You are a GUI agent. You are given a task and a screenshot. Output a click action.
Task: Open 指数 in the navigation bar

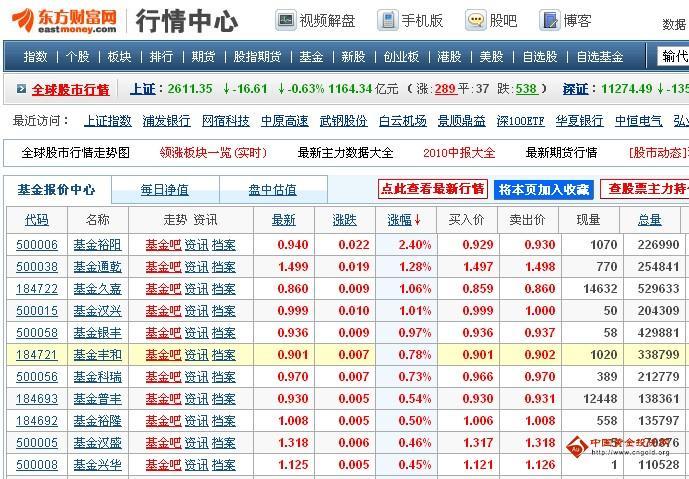(35, 57)
